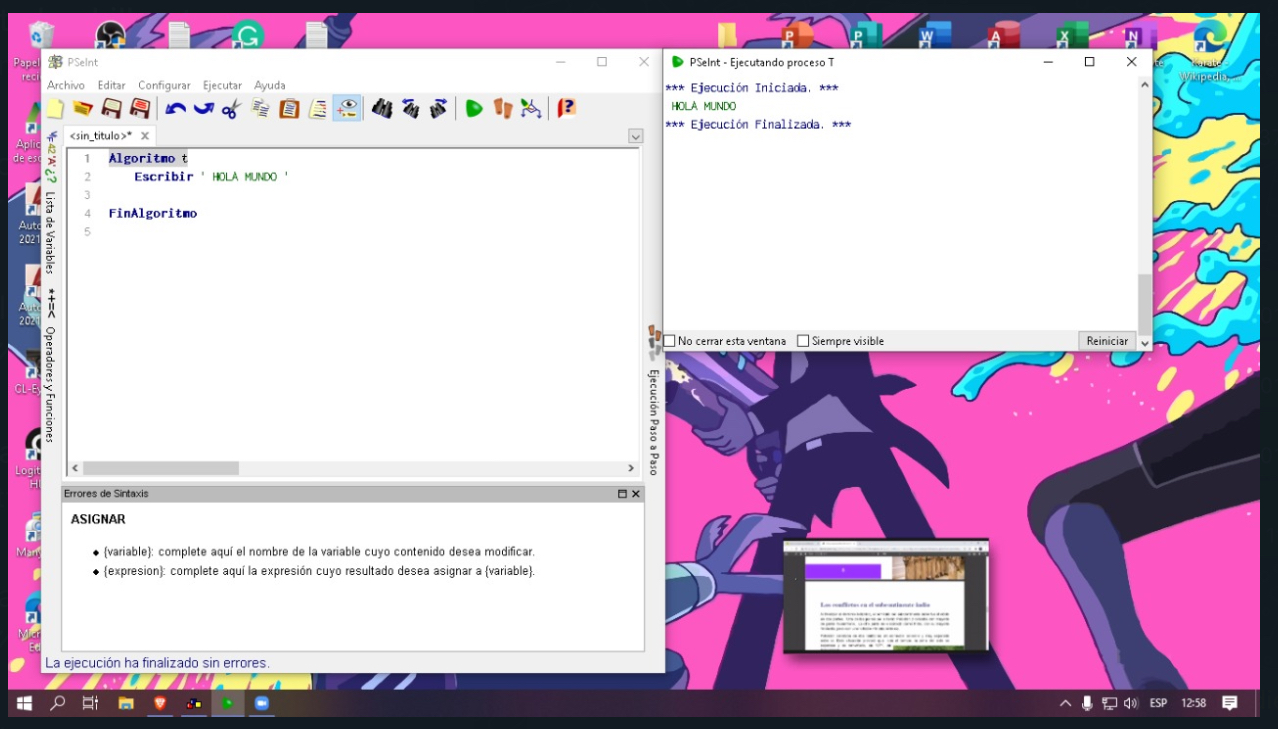Screen dimensions: 1278x729
Task: Click the editor's right scroll arrow
Action: [x=631, y=468]
